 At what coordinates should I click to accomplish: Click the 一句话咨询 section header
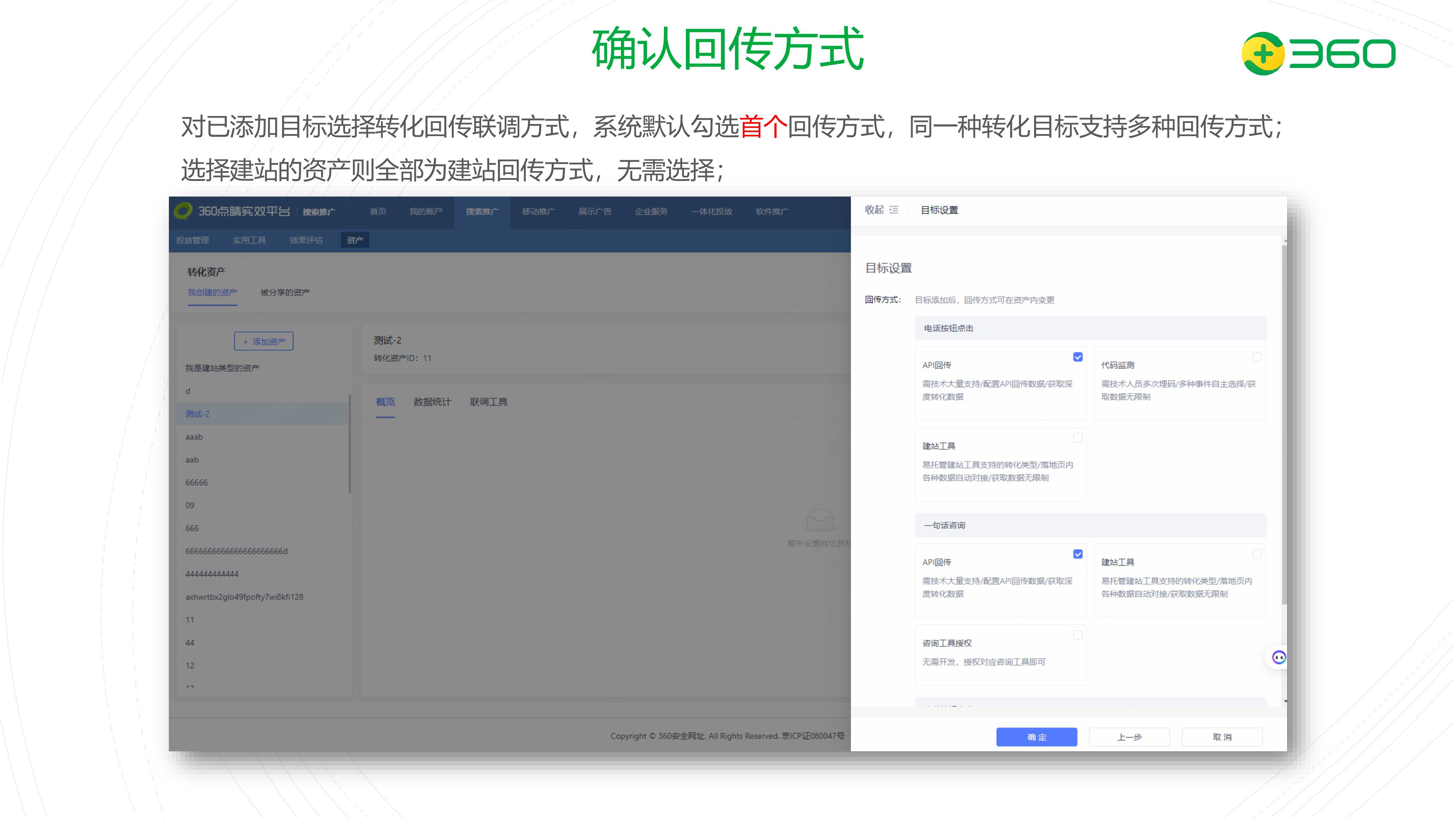click(1090, 526)
